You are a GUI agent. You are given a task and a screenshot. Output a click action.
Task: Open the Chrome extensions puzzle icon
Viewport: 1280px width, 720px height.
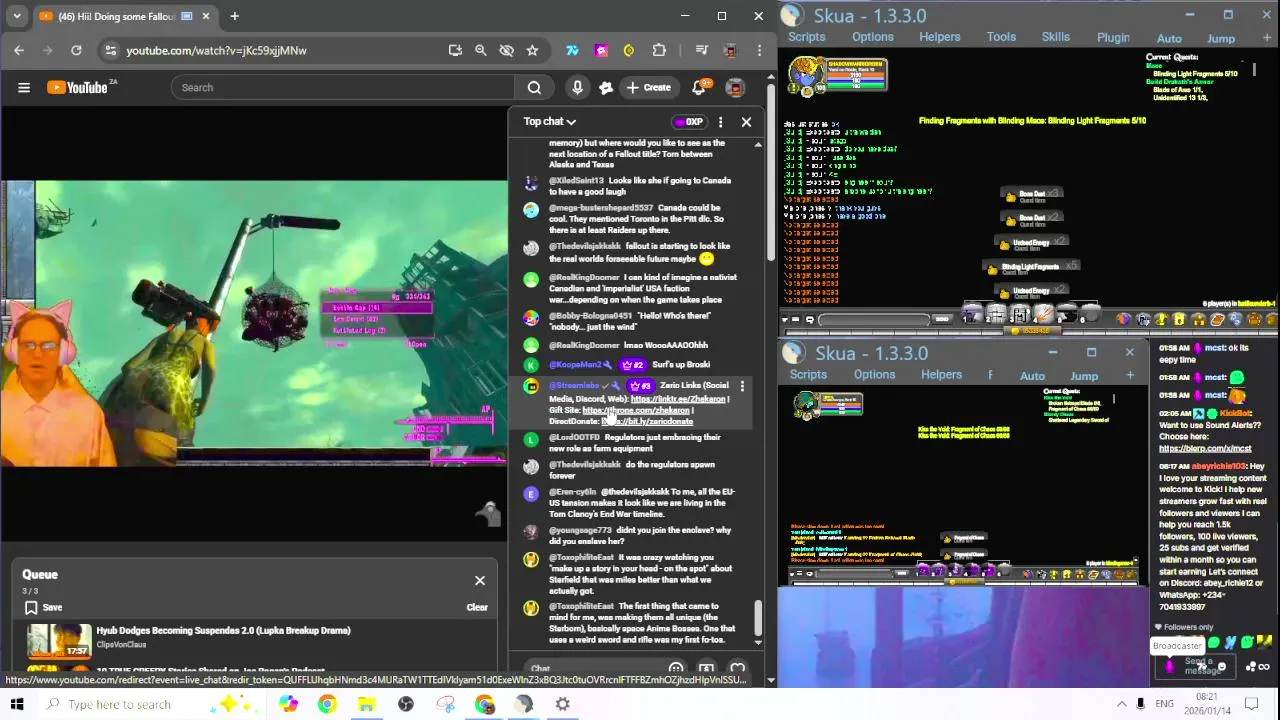[659, 50]
